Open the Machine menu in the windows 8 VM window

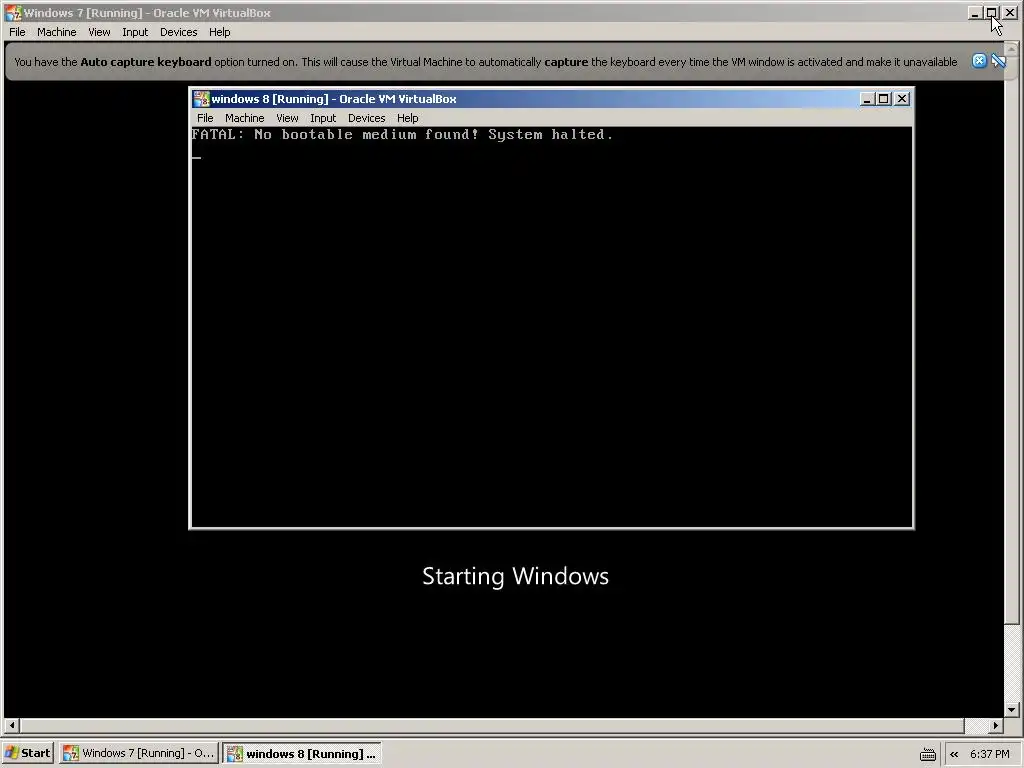[245, 118]
